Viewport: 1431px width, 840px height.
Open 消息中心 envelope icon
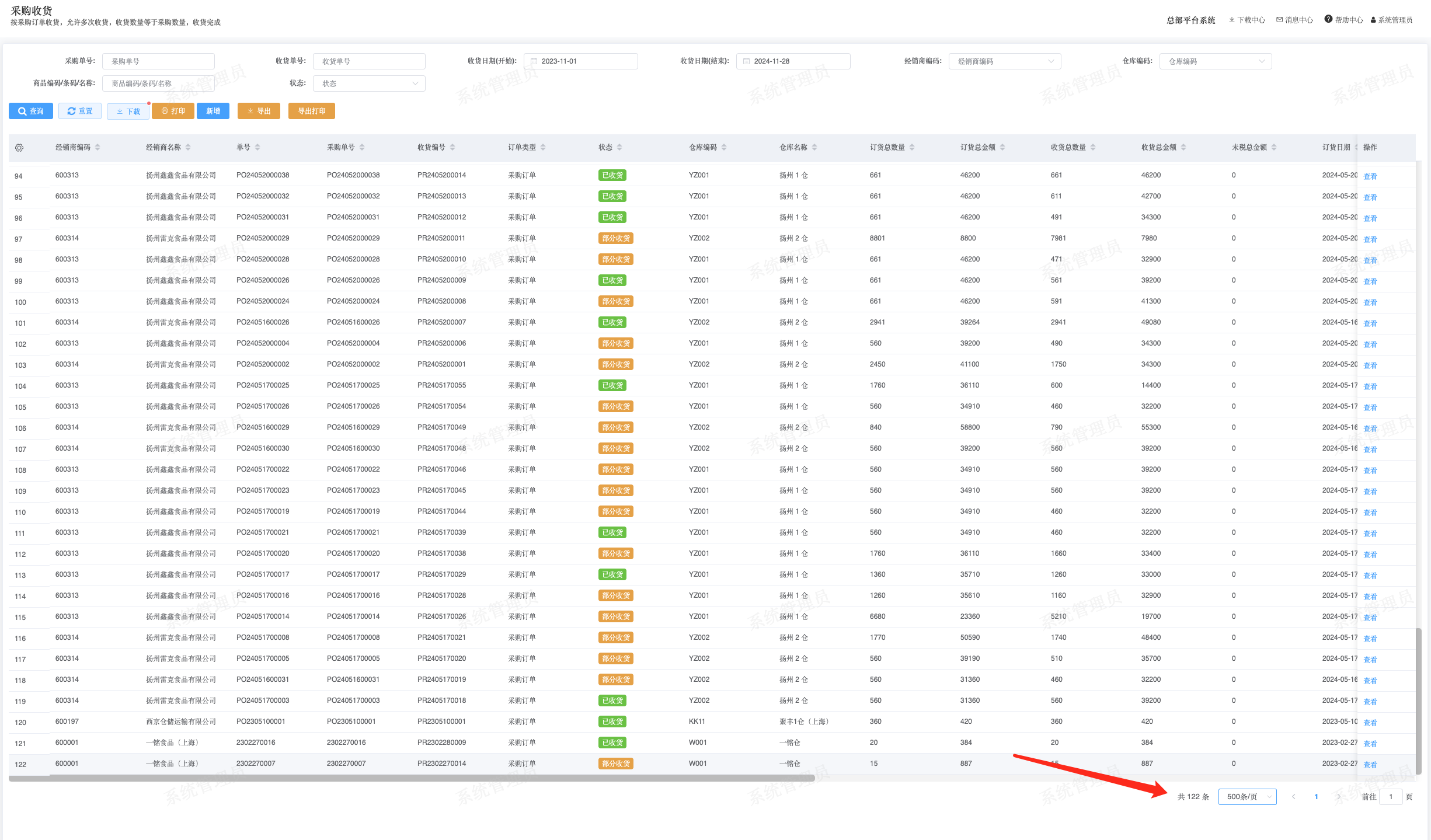(1279, 20)
